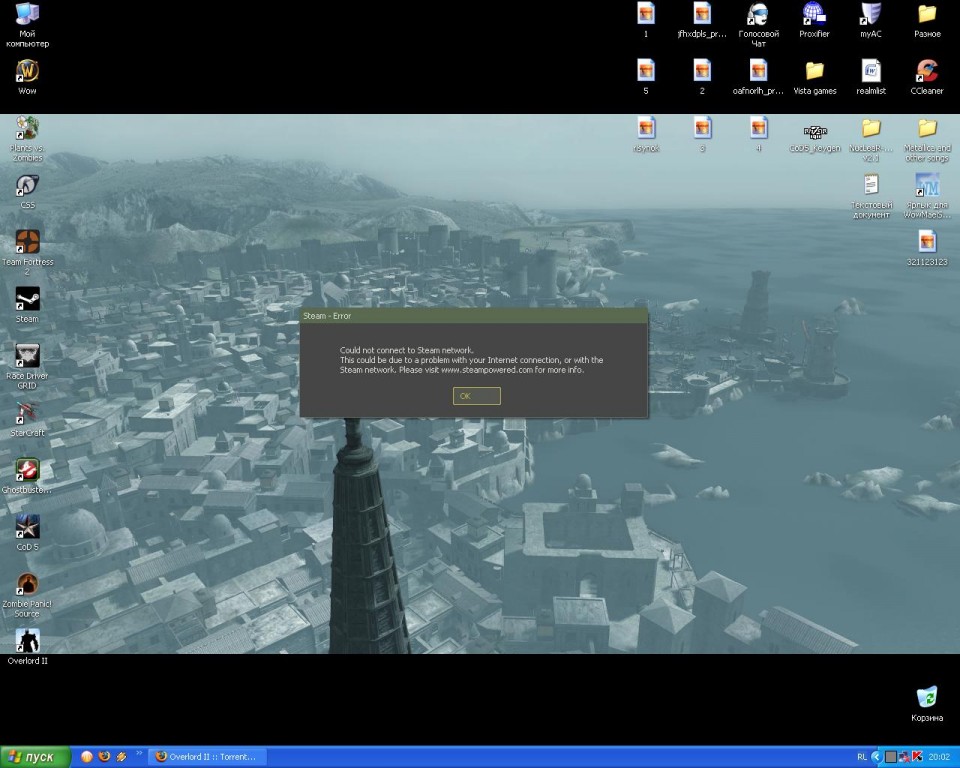Viewport: 960px width, 768px height.
Task: Select the file named 5
Action: 646,77
